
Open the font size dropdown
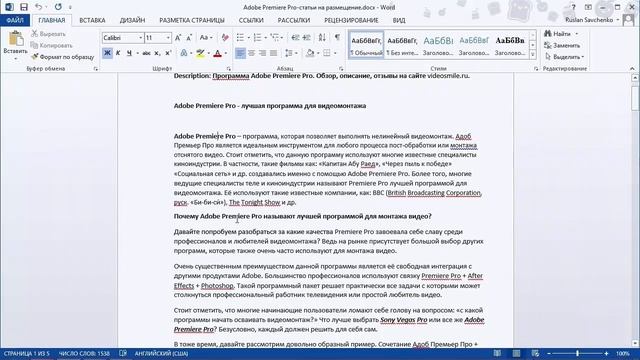pos(168,38)
